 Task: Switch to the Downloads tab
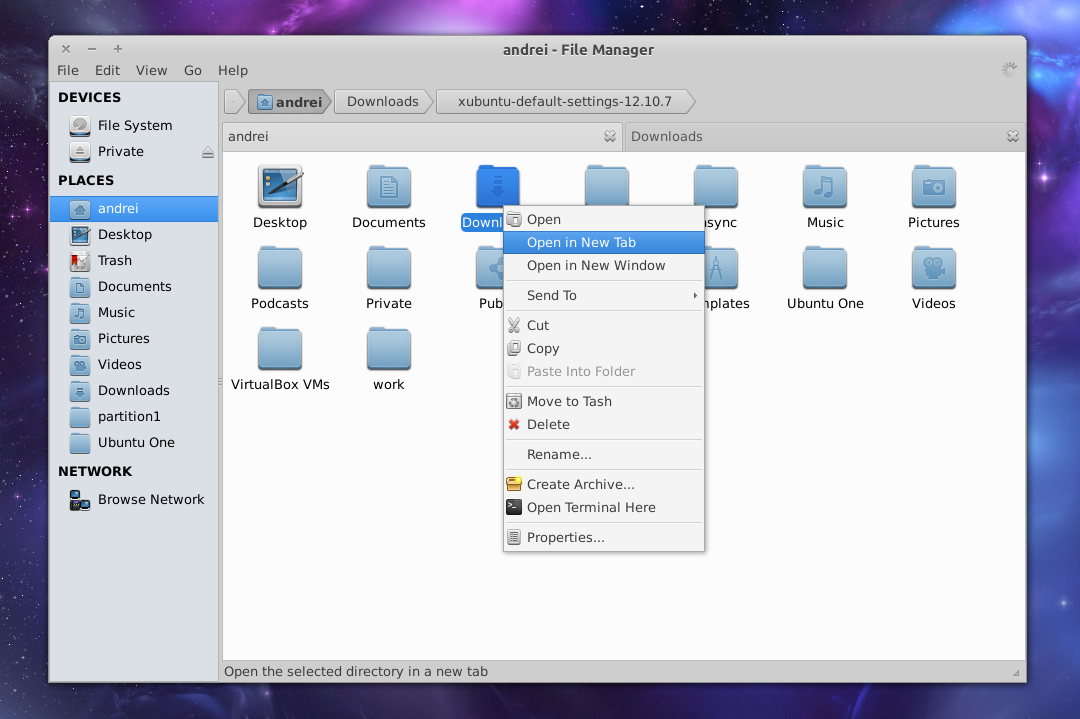click(667, 136)
